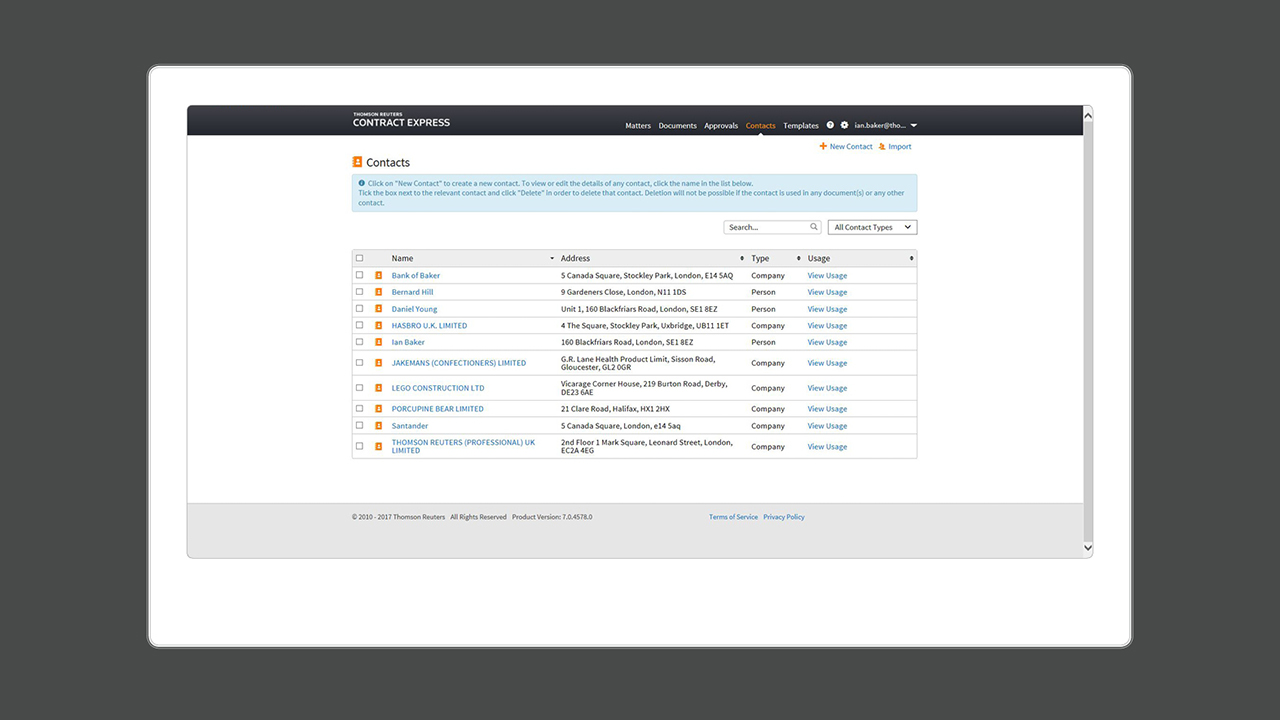
Task: Click the contact icon beside Daniel Young
Action: [379, 309]
